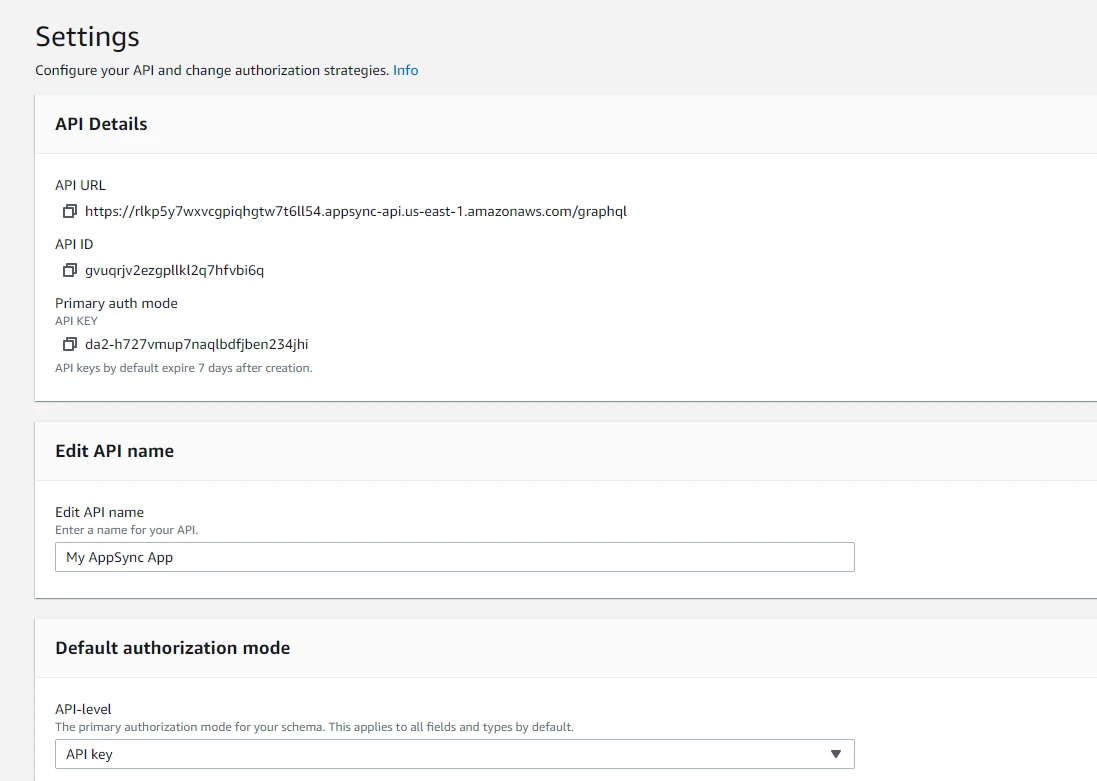Click the API key value starting with da2-
This screenshot has height=781, width=1097.
point(196,345)
